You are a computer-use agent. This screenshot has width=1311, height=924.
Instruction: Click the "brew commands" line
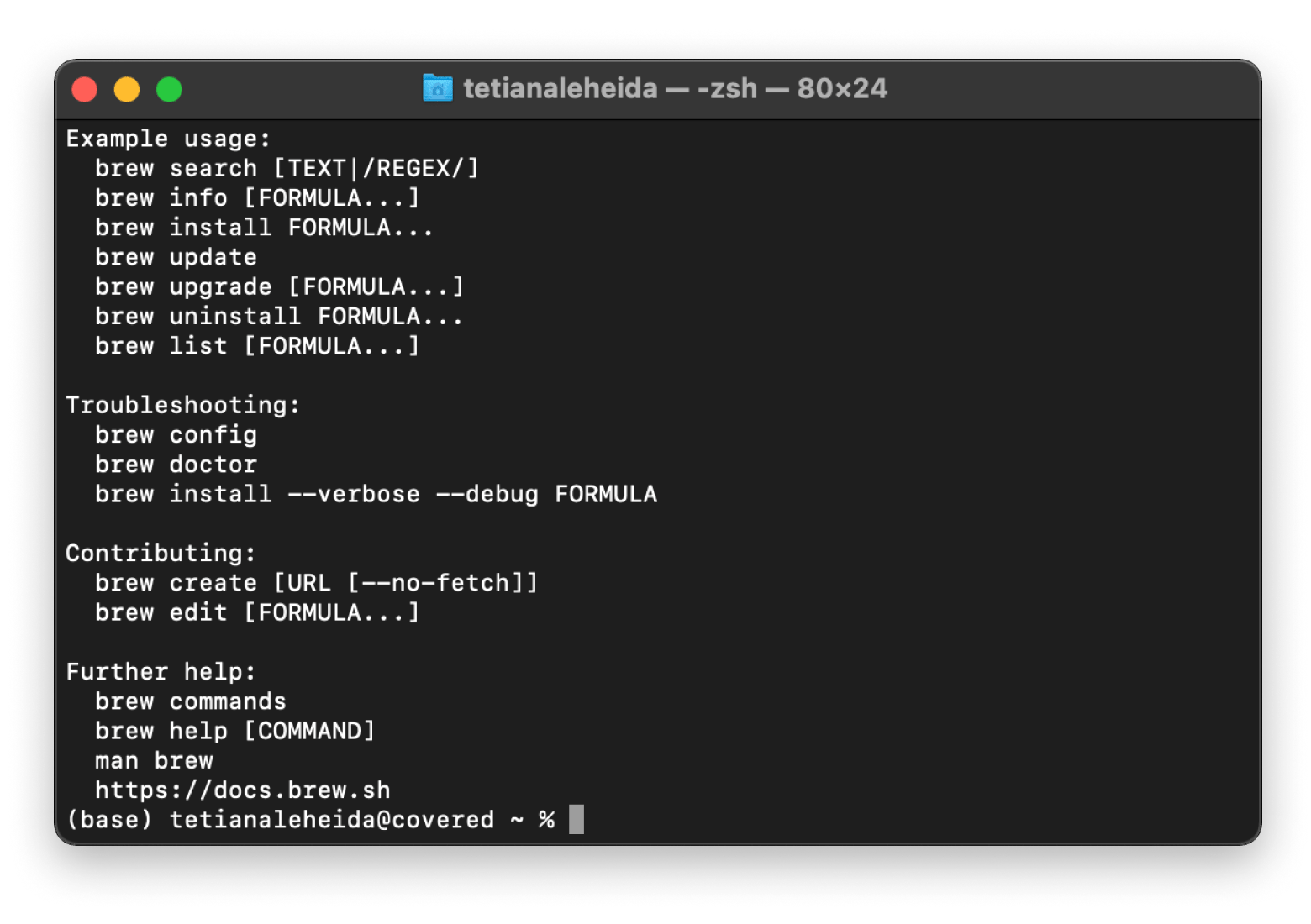click(x=190, y=701)
